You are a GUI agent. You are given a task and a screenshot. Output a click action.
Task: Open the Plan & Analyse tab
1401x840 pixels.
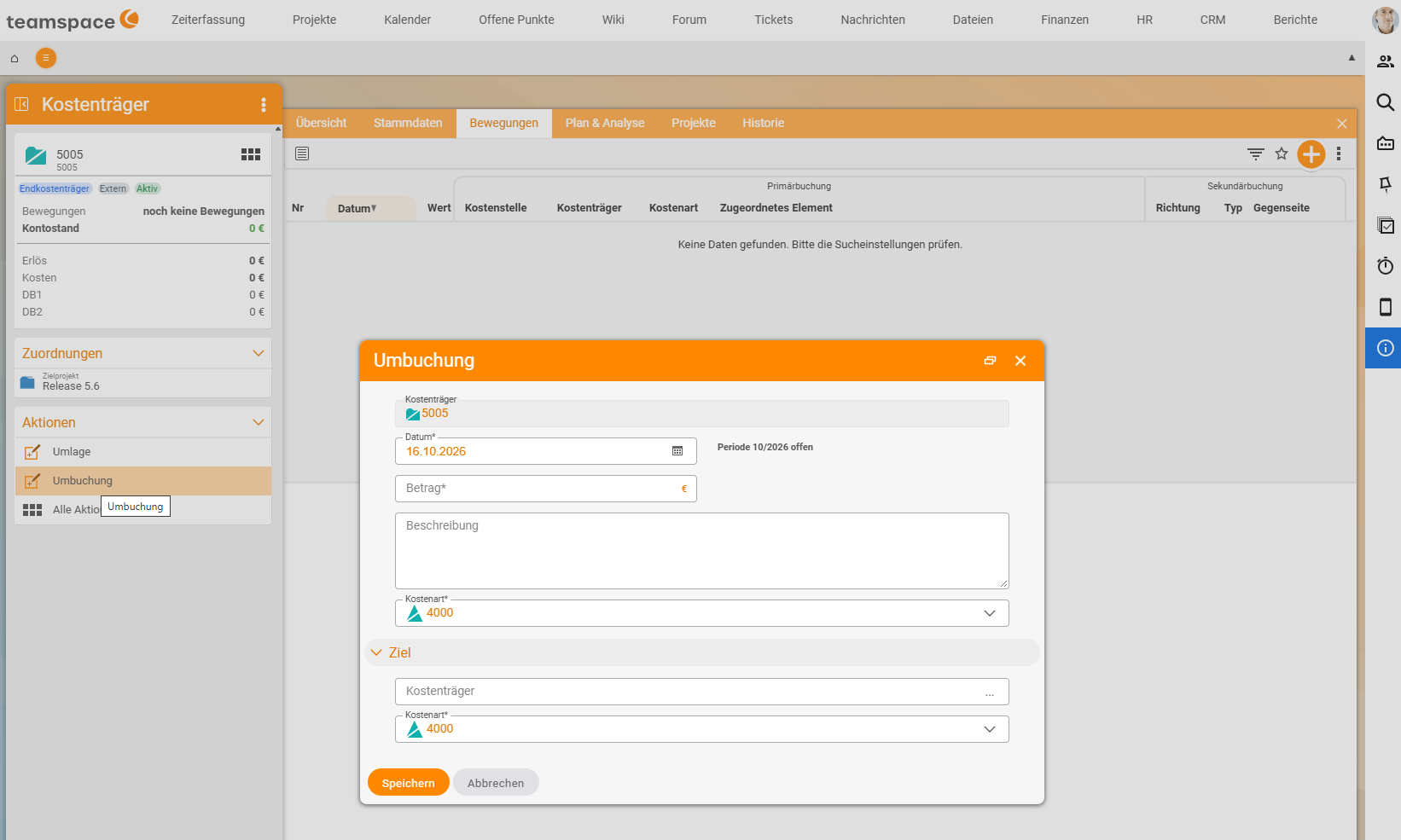click(x=605, y=123)
